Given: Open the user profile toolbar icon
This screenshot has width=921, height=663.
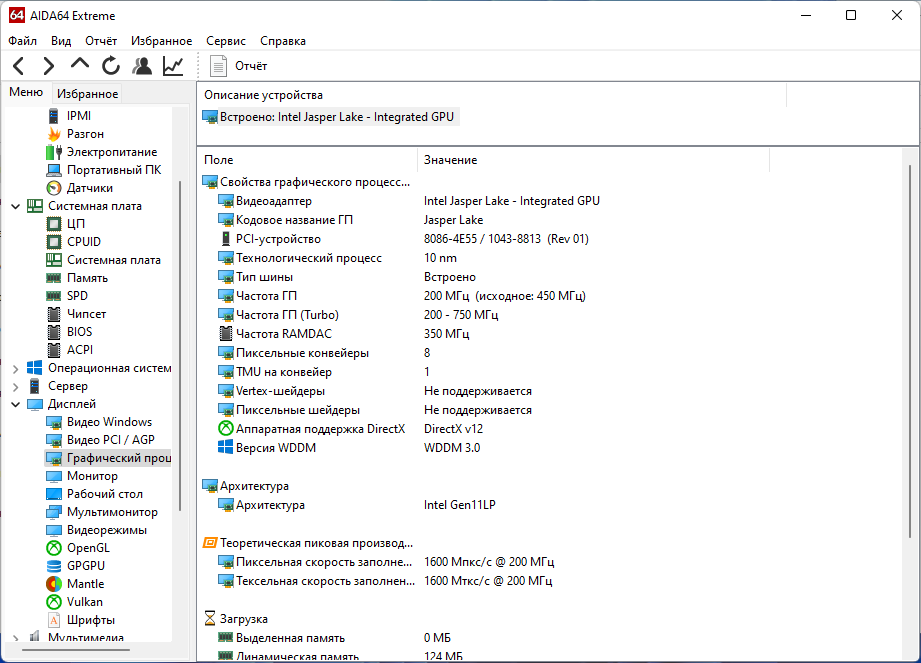Looking at the screenshot, I should click(x=142, y=65).
